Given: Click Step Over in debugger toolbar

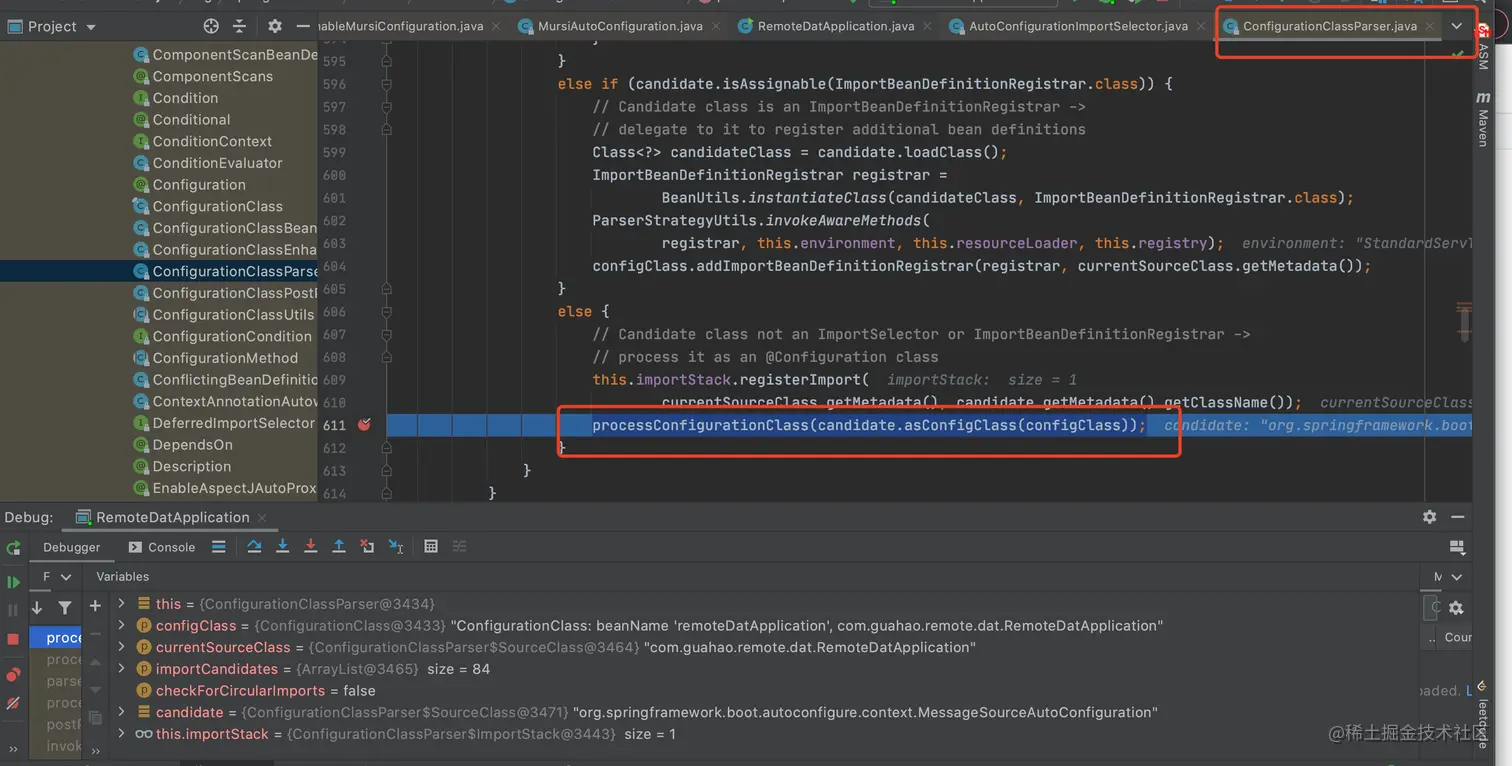Looking at the screenshot, I should [254, 546].
